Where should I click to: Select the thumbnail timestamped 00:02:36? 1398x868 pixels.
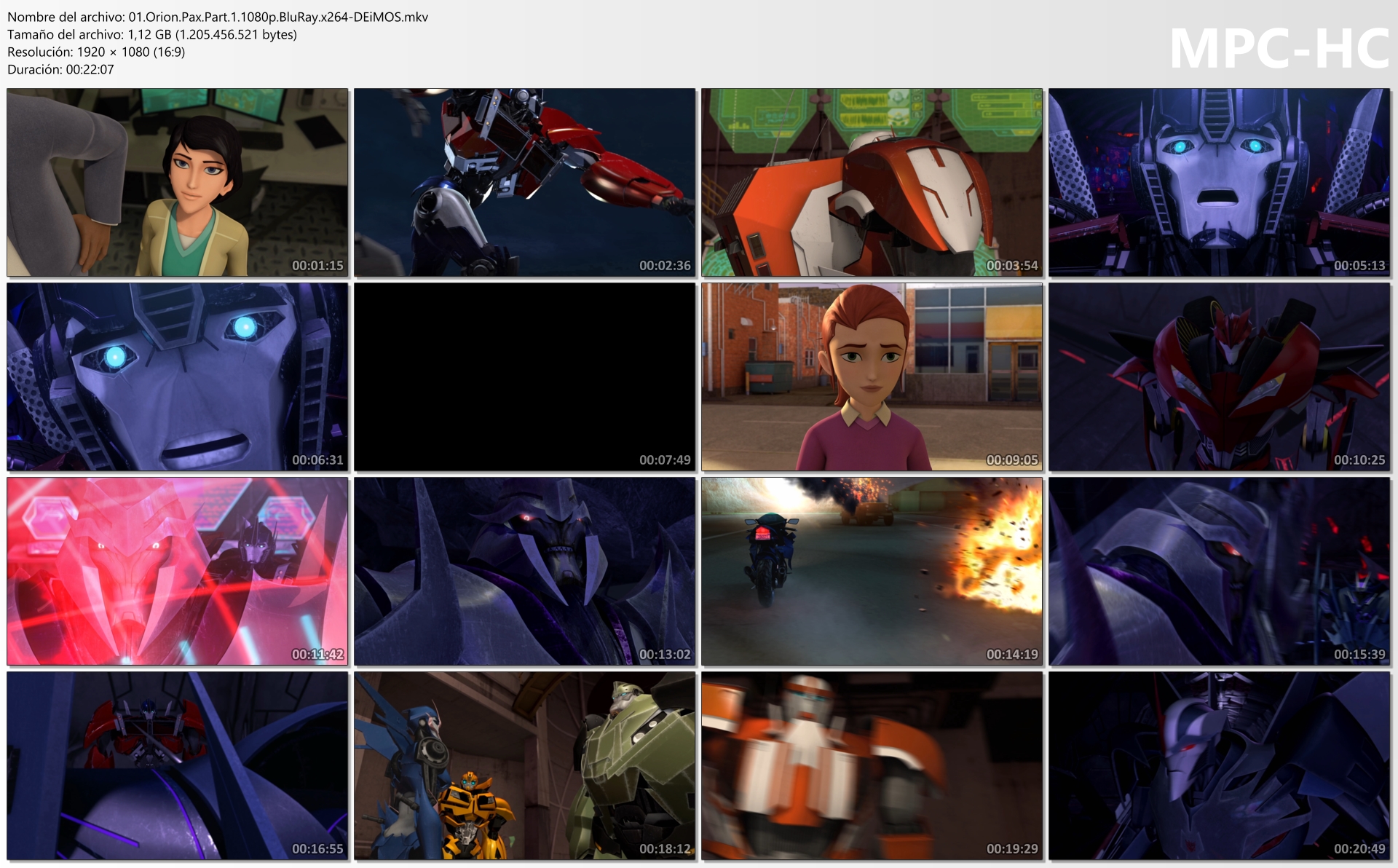pos(525,183)
